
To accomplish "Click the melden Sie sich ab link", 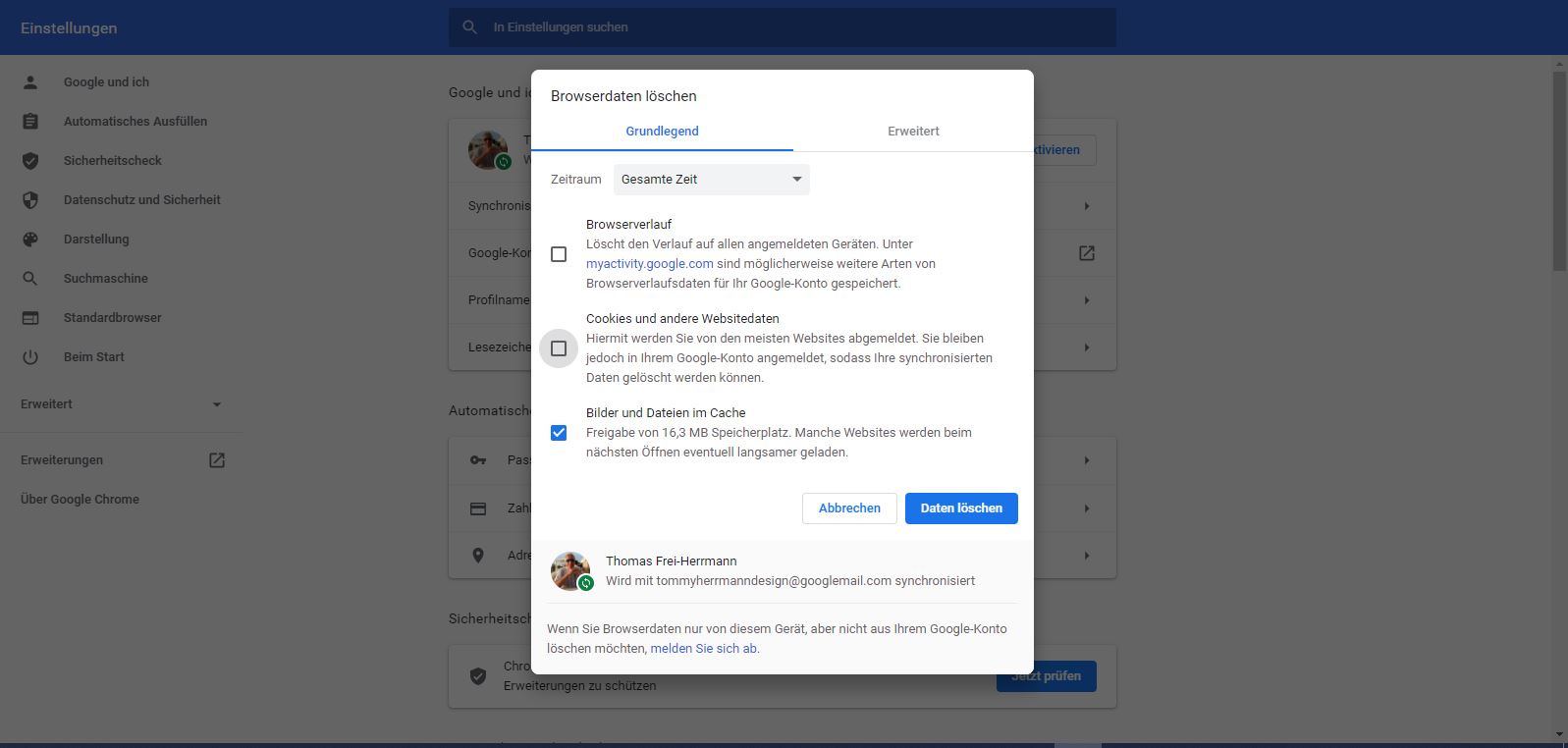I will [703, 649].
